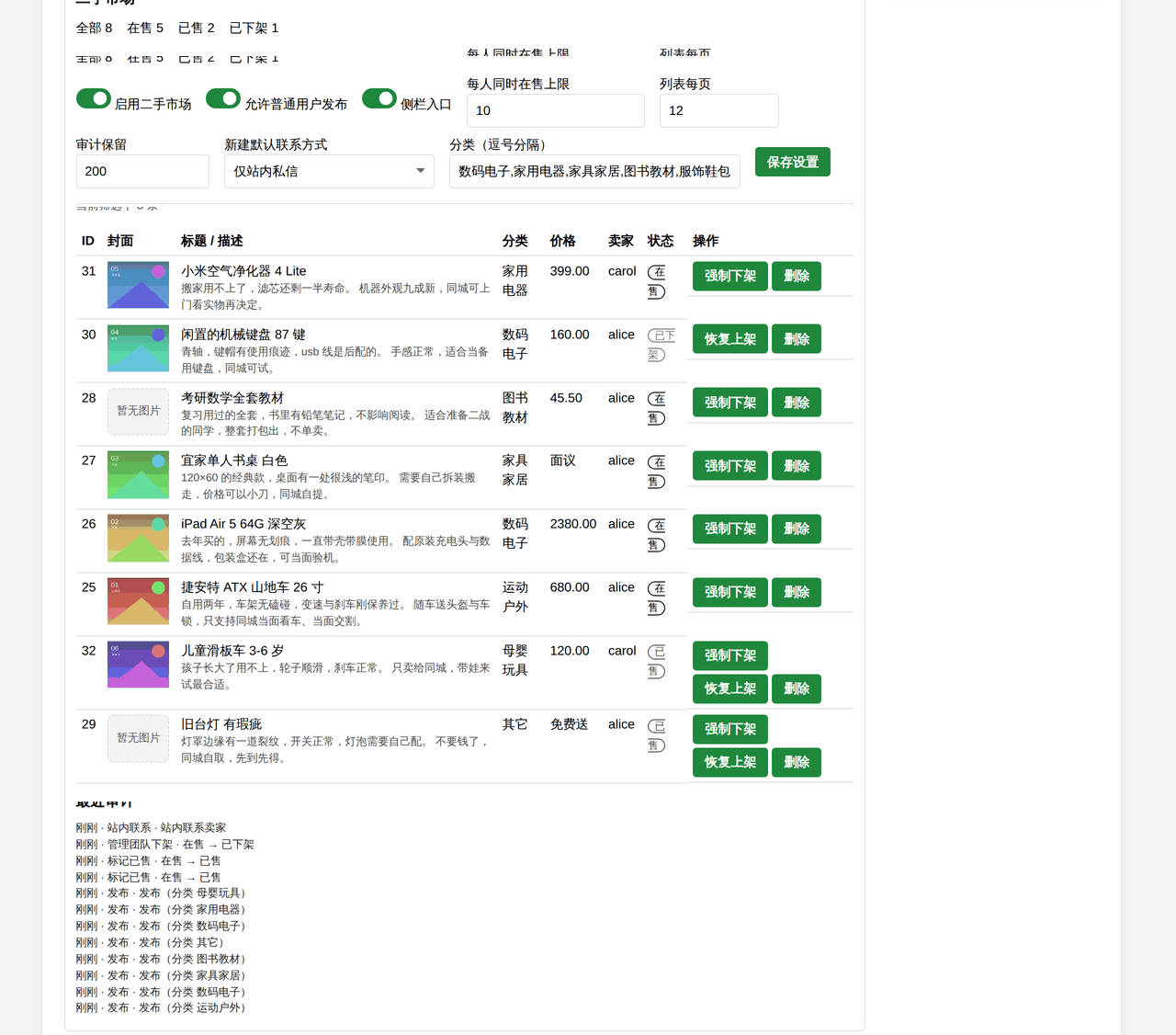Delete the iPad Air 5 listing
This screenshot has height=1035, width=1176.
[x=797, y=529]
